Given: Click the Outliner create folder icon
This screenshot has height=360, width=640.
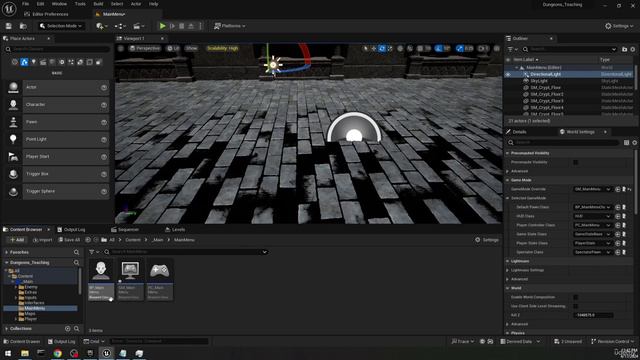Looking at the screenshot, I should click(624, 49).
